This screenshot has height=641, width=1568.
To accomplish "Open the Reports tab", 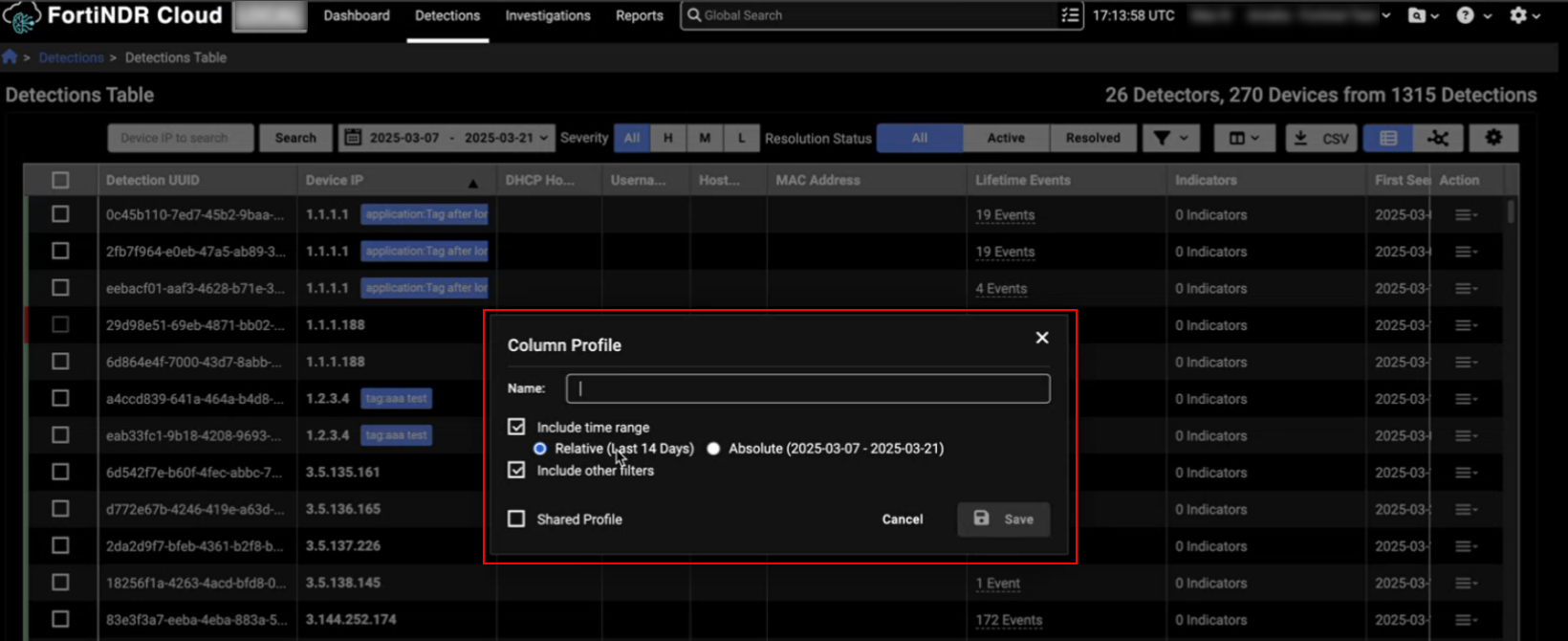I will (x=640, y=15).
